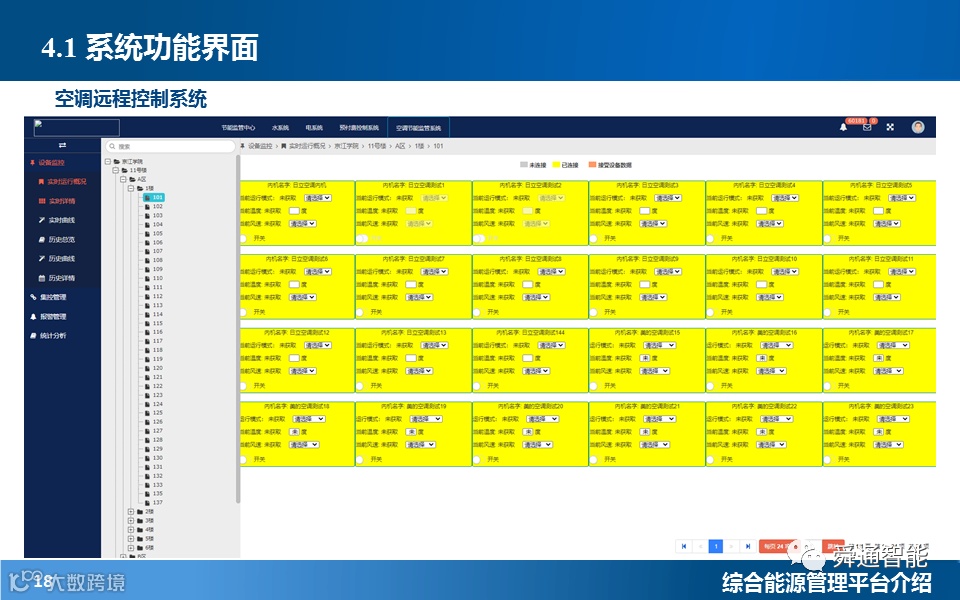Screen dimensions: 960x600
Task: Open the user avatar menu
Action: click(918, 127)
